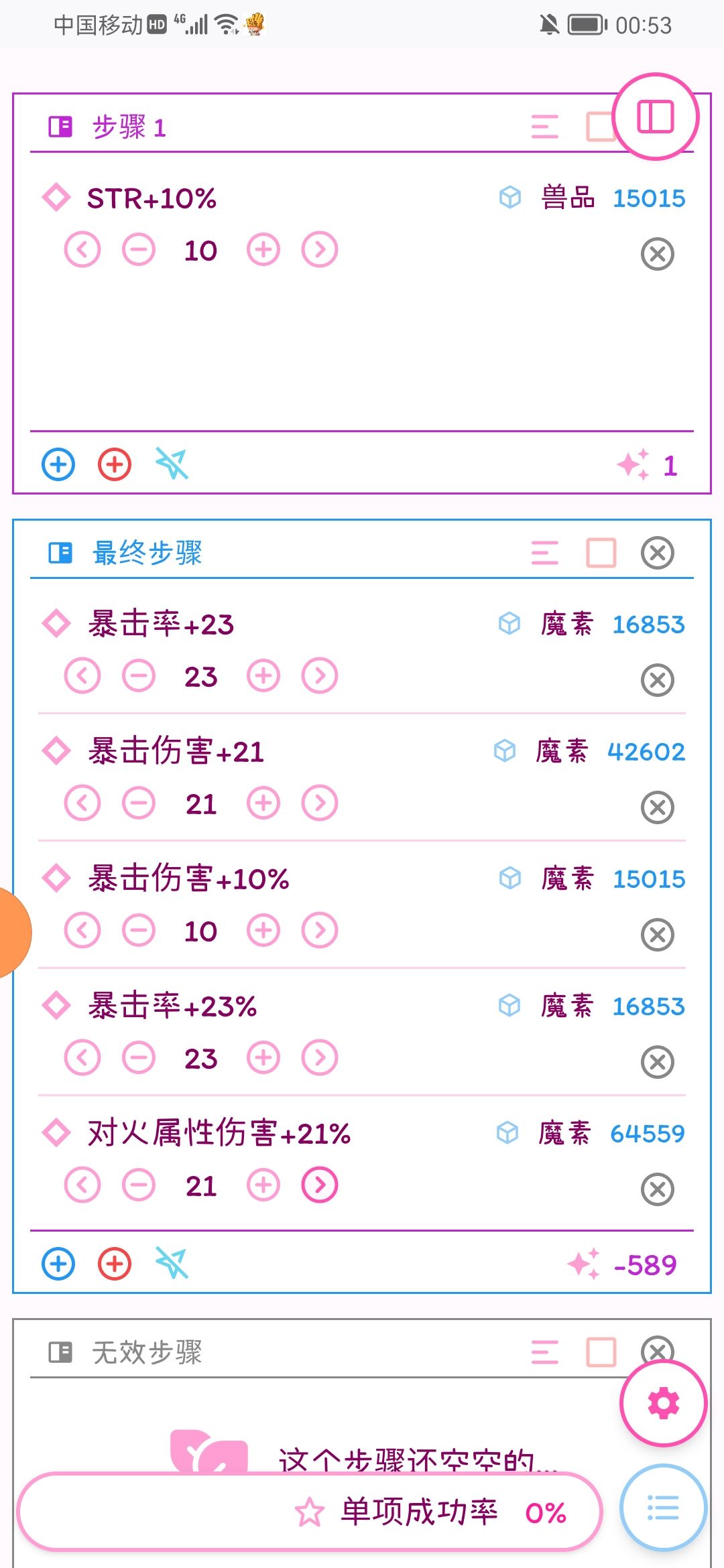Select the 暴击伤害+21 stat name
The image size is (724, 1568).
coord(176,751)
